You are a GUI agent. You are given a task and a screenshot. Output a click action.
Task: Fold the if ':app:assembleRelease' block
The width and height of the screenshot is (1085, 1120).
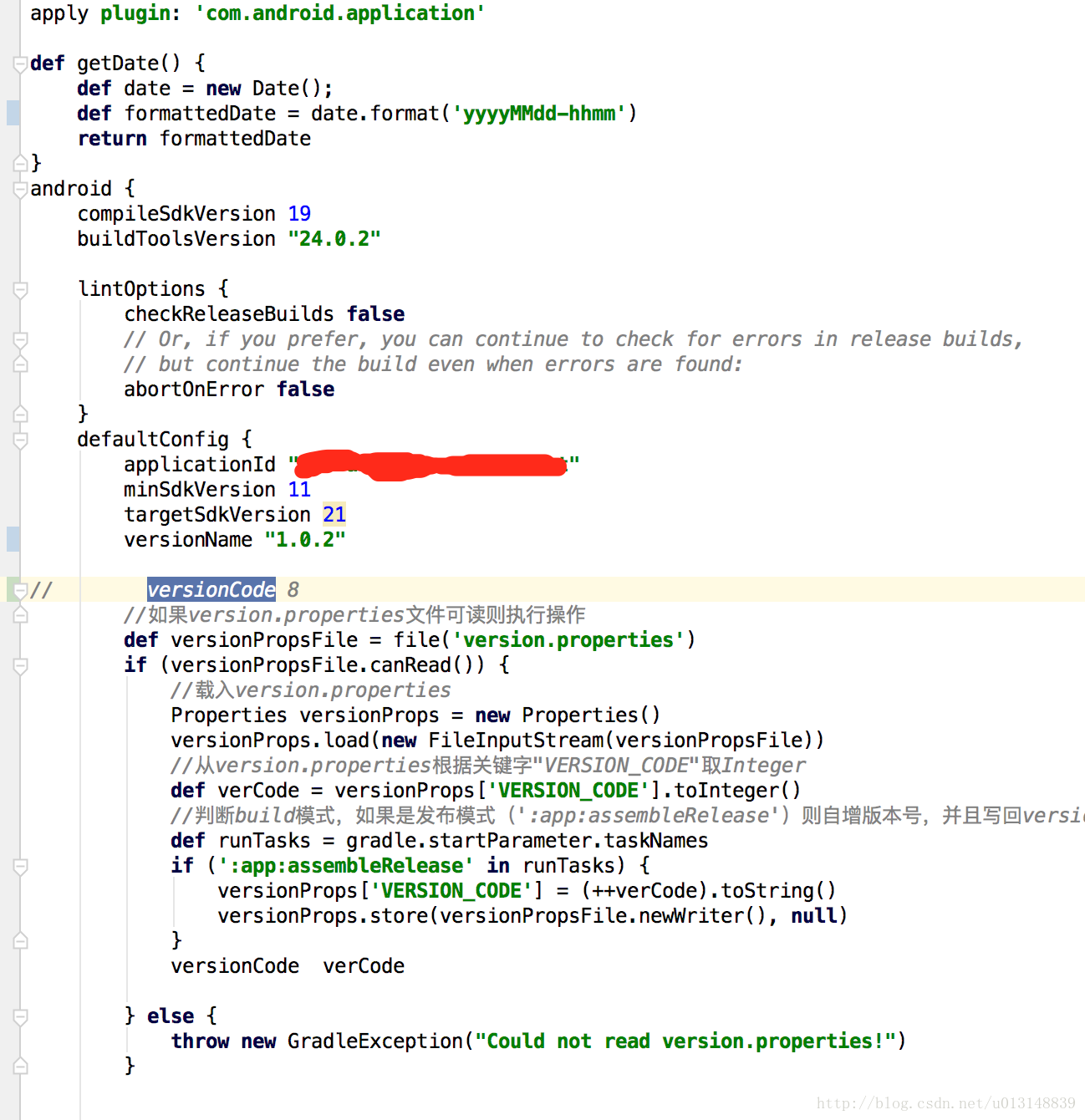(x=20, y=867)
